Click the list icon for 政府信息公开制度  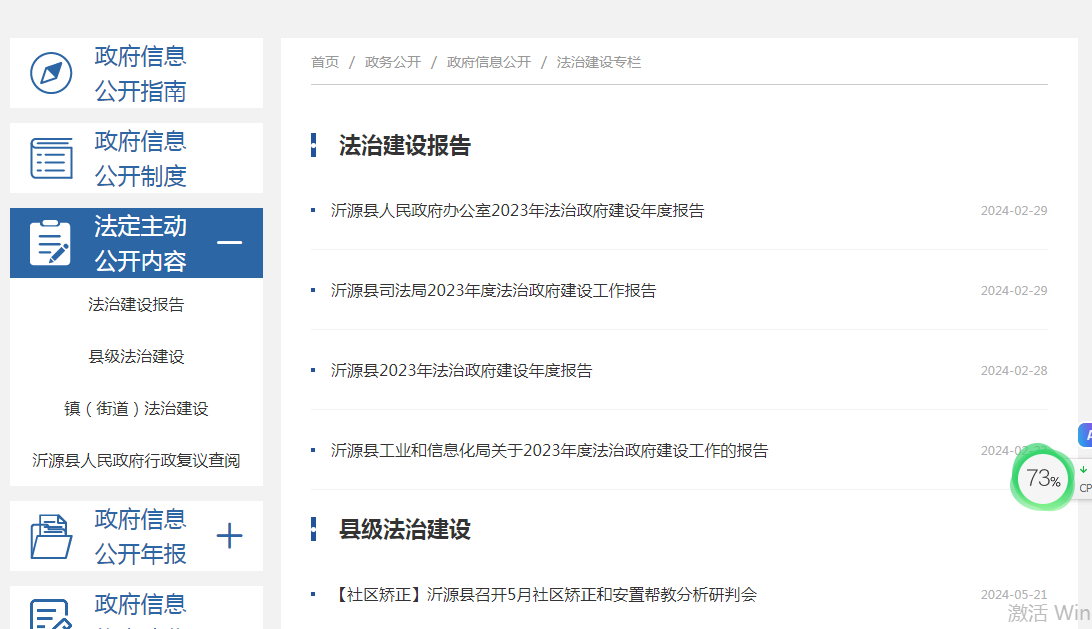point(51,158)
